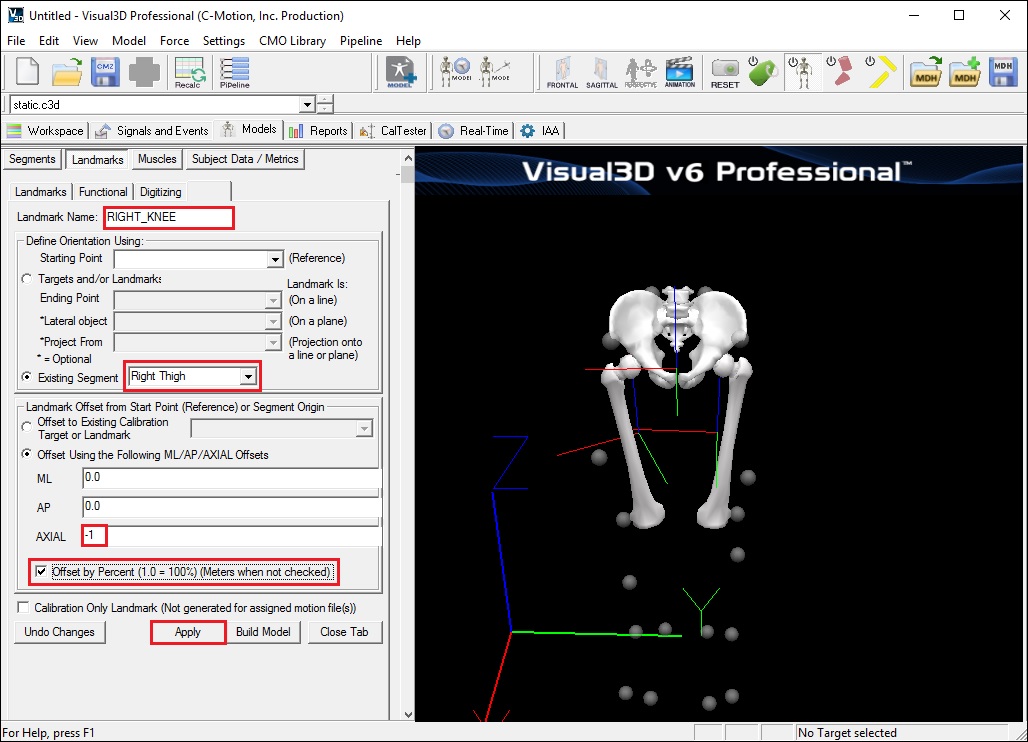The image size is (1028, 742).
Task: Open the ANIMATION clapperboard tool
Action: click(x=680, y=72)
